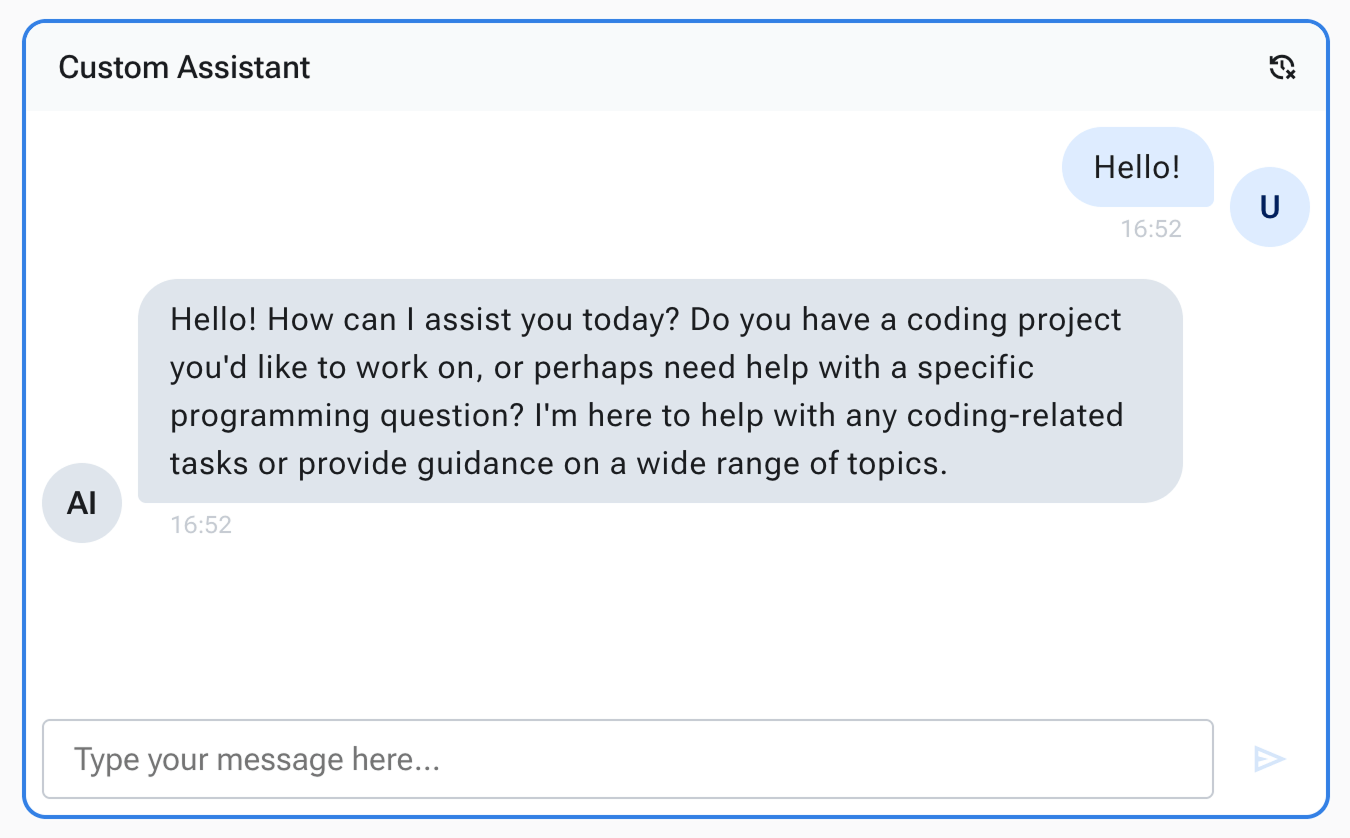Click the AI assistant's reply bubble
The image size is (1350, 838).
pos(660,390)
